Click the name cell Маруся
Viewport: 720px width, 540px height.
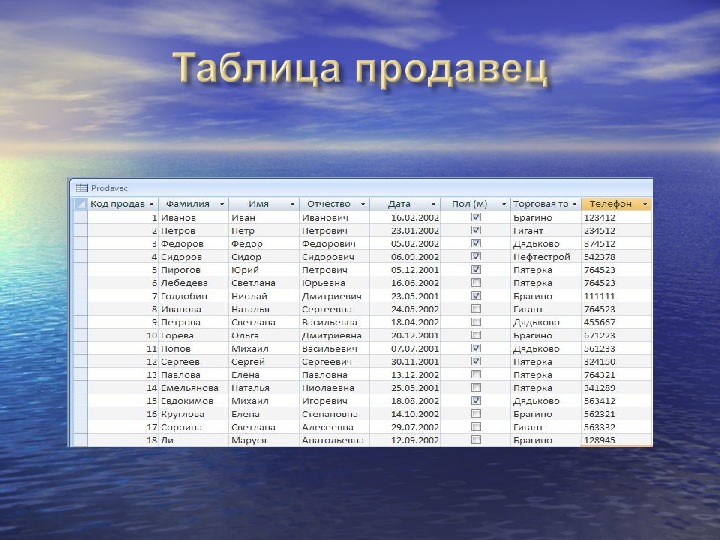pos(264,440)
